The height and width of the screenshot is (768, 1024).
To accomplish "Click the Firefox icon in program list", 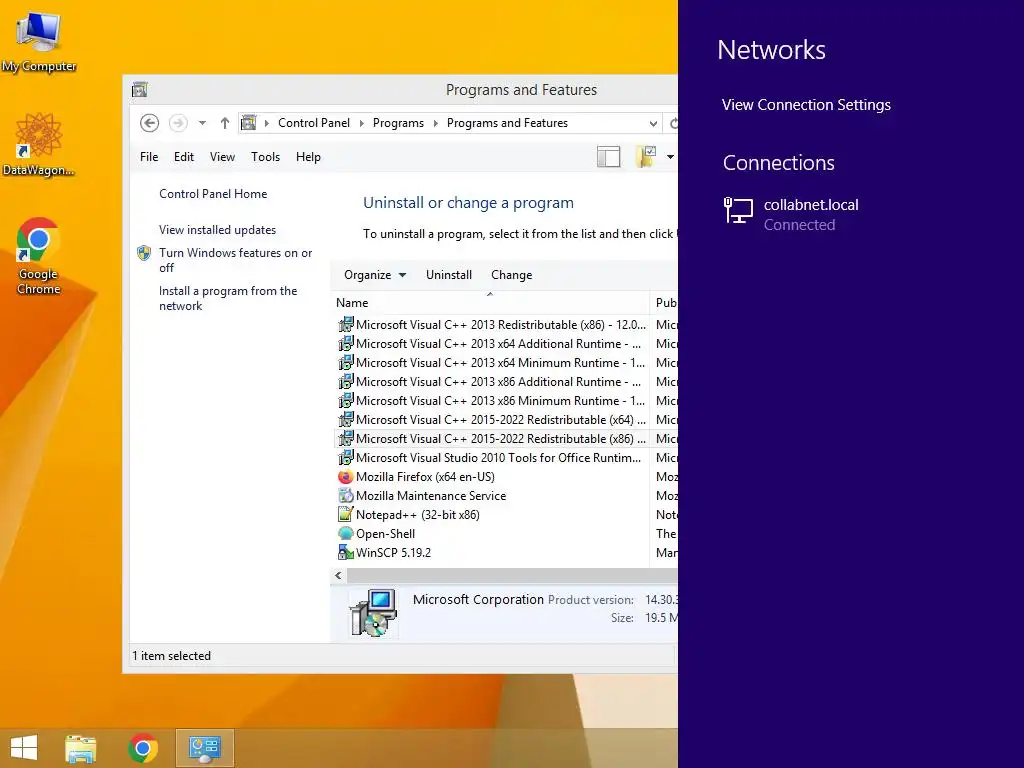I will click(x=345, y=477).
